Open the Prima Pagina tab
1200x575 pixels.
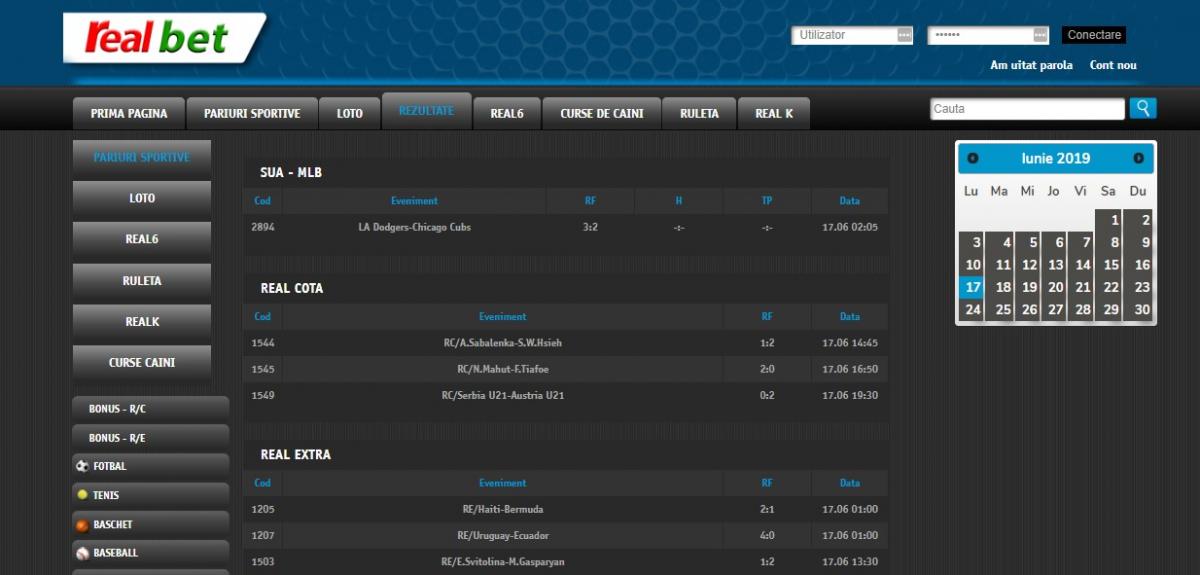coord(129,113)
